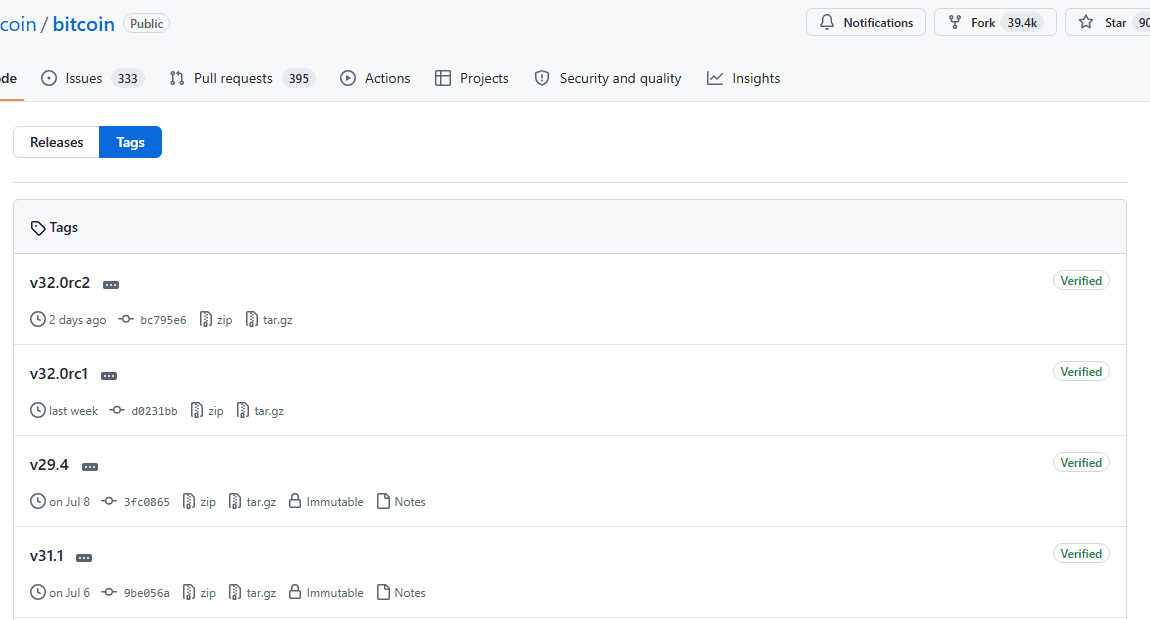Open Notes for v31.1

[401, 593]
